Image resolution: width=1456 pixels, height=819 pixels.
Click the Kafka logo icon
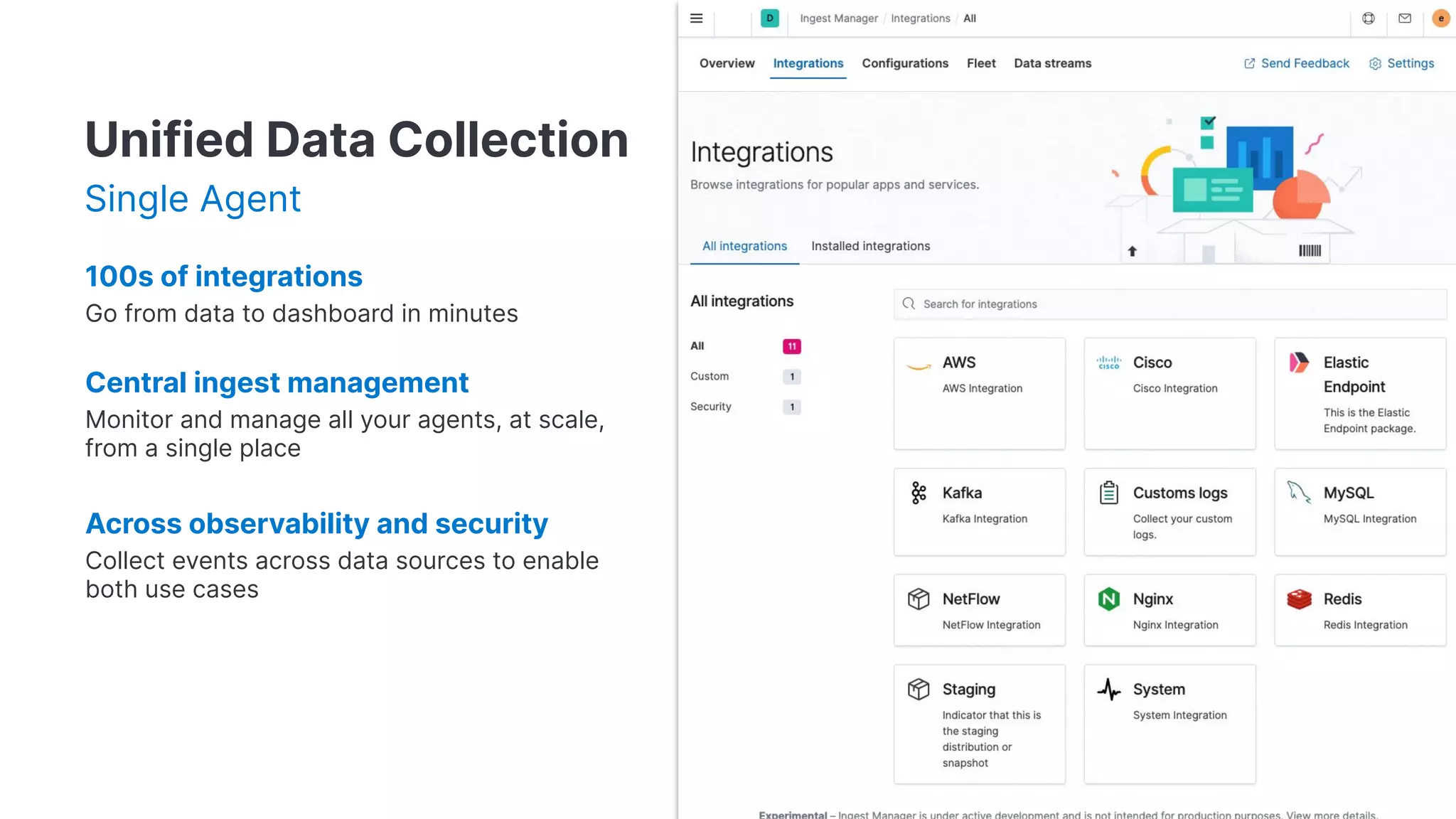[x=919, y=493]
